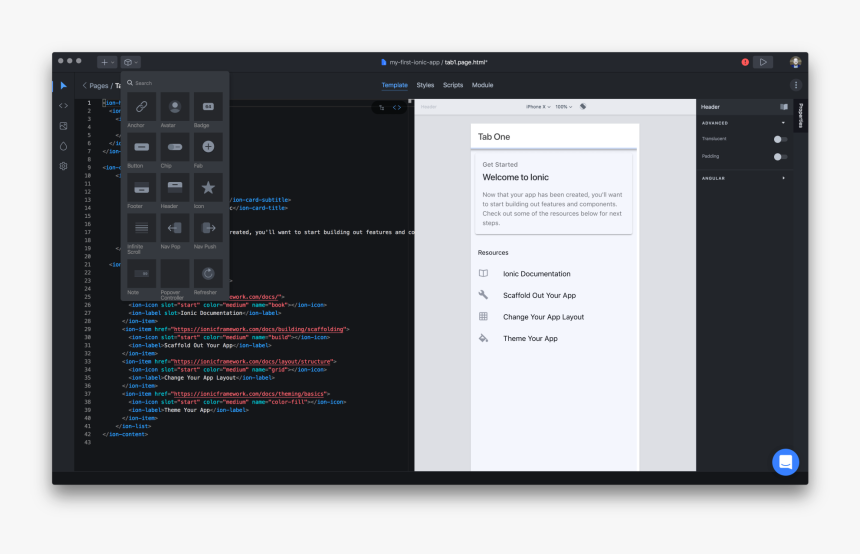Open the image assets panel in sidebar

64,126
